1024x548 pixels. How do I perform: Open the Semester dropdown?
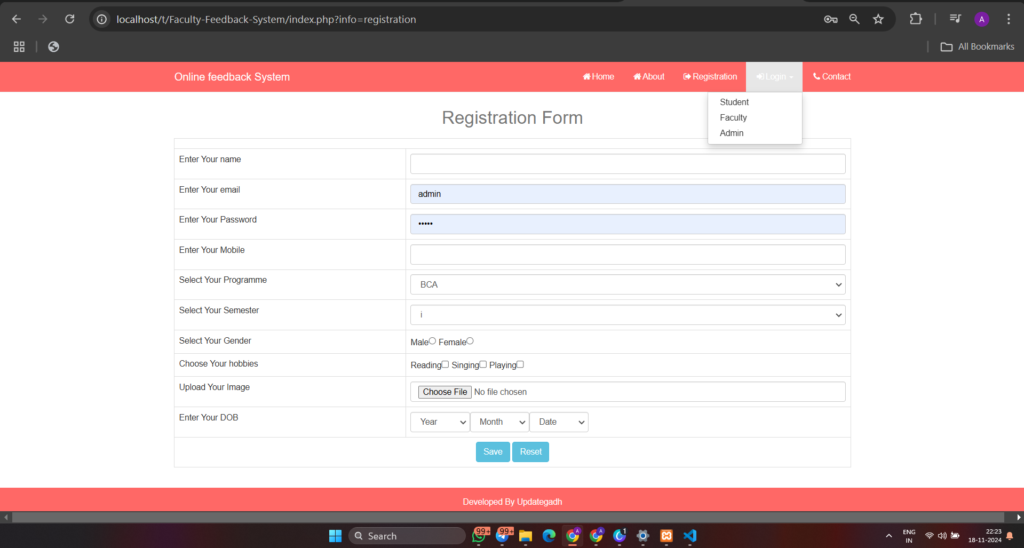pos(628,315)
